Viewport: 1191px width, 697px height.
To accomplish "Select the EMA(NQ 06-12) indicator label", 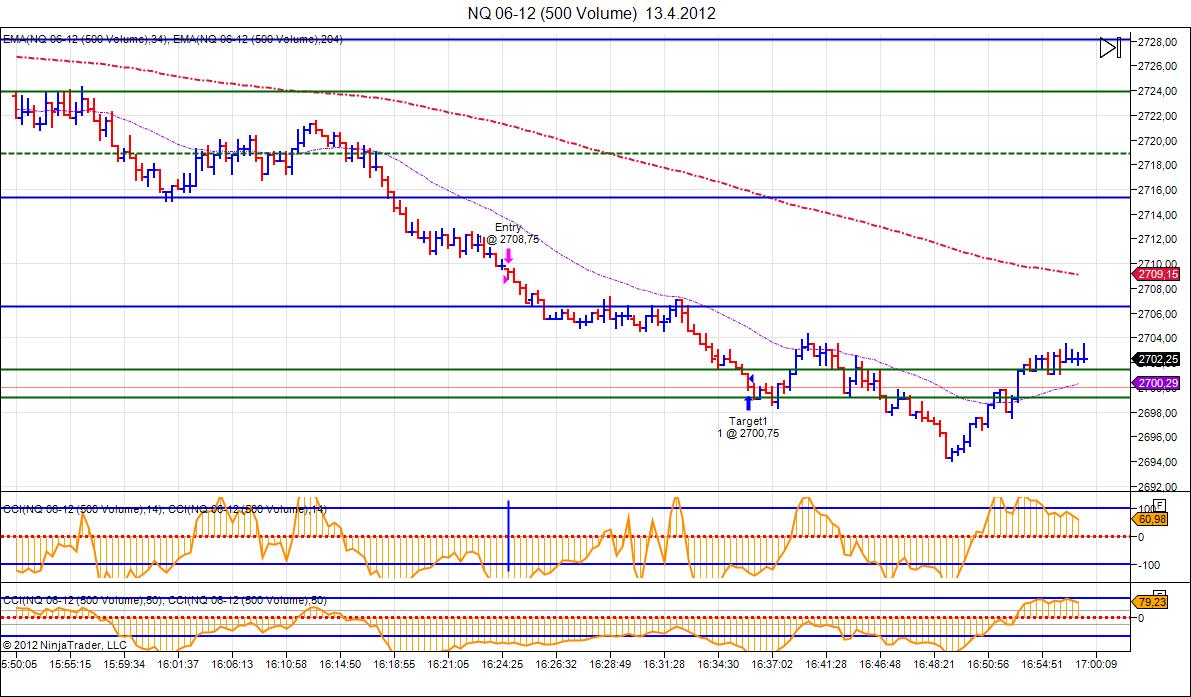I will point(172,39).
